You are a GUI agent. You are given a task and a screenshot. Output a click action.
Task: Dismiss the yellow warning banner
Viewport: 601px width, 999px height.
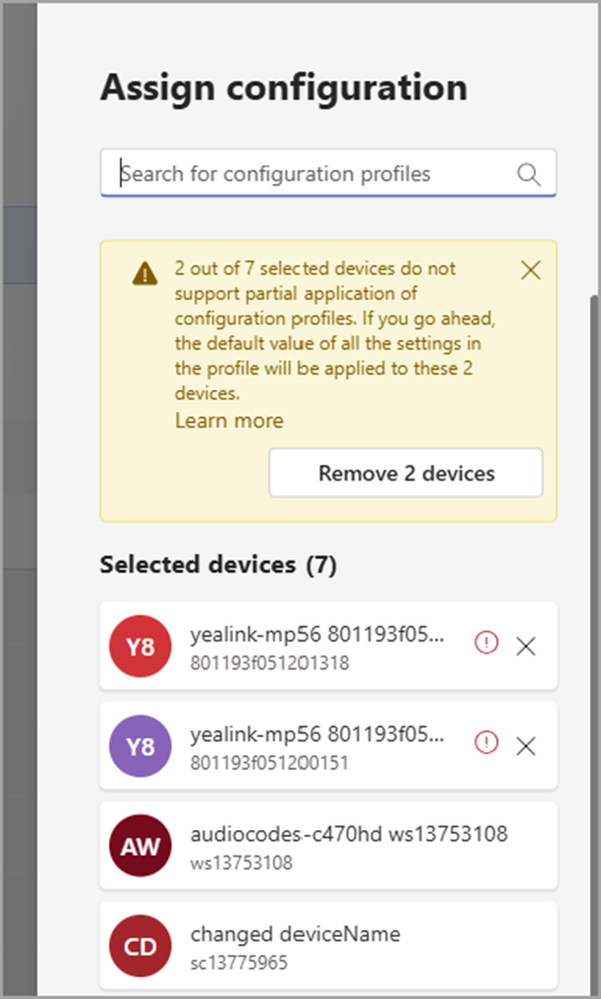pyautogui.click(x=530, y=270)
